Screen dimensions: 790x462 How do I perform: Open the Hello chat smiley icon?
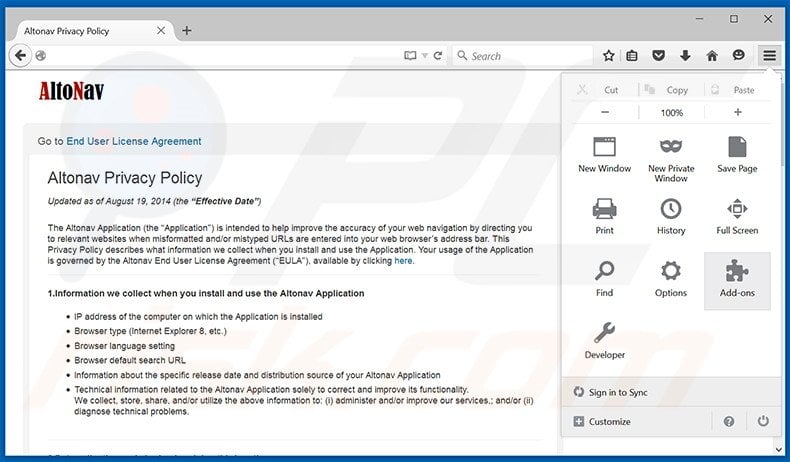tap(738, 55)
